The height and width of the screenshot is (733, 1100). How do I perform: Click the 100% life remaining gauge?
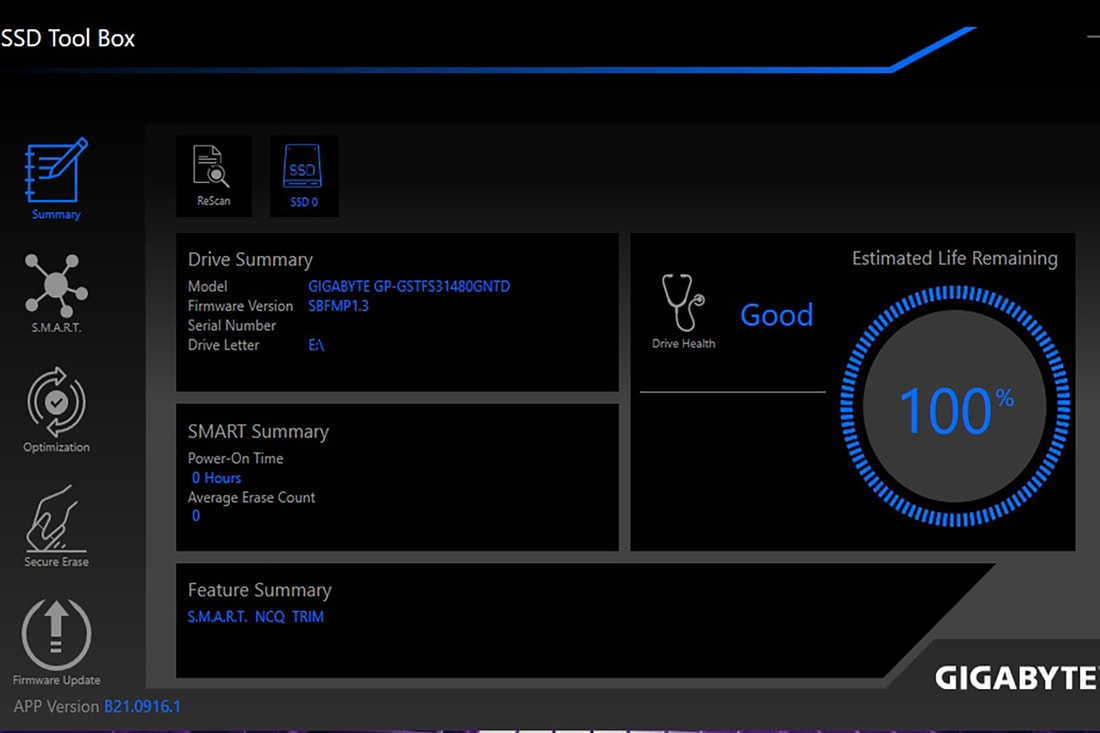click(955, 405)
